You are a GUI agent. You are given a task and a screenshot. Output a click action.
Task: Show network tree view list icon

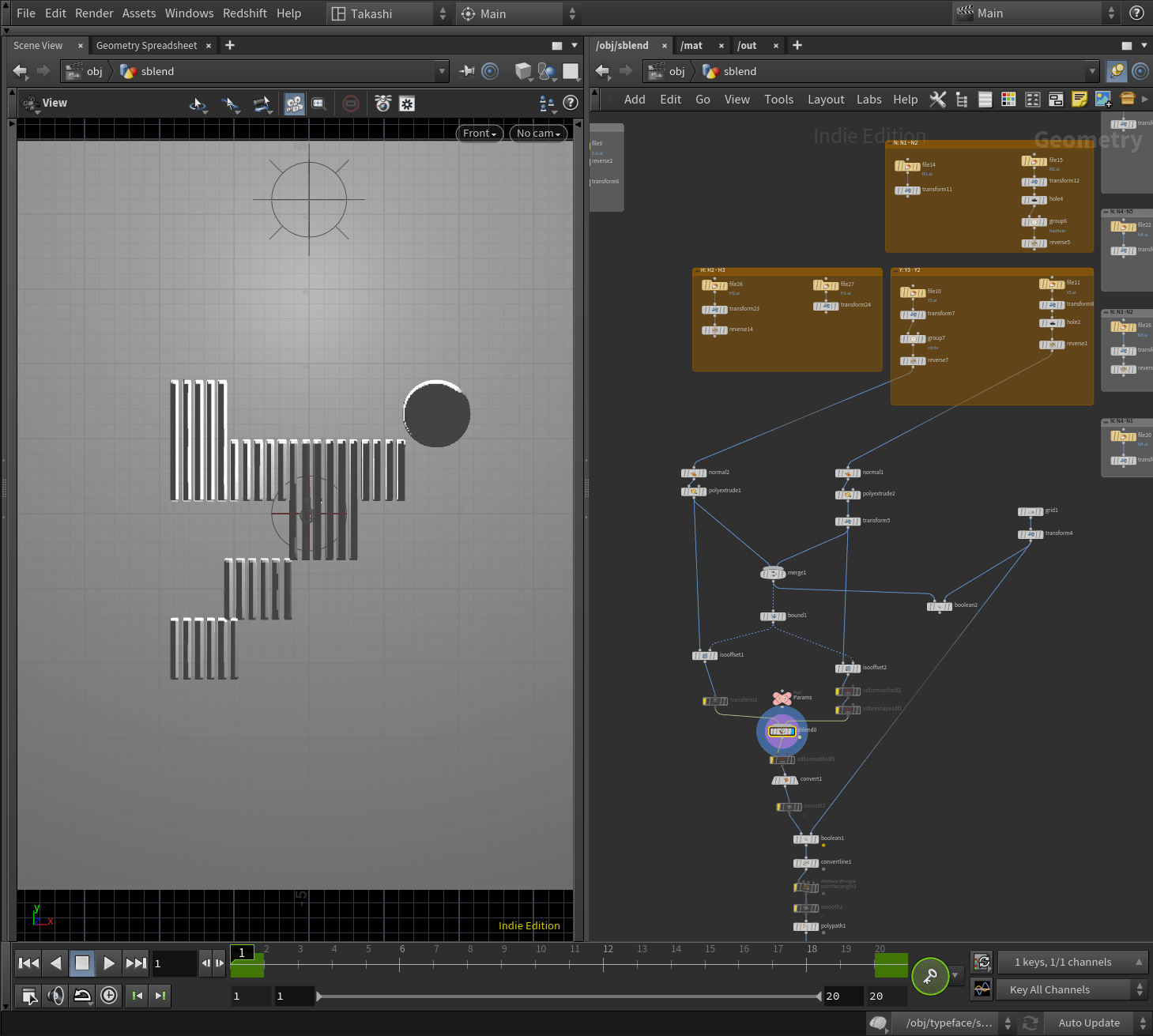(961, 100)
